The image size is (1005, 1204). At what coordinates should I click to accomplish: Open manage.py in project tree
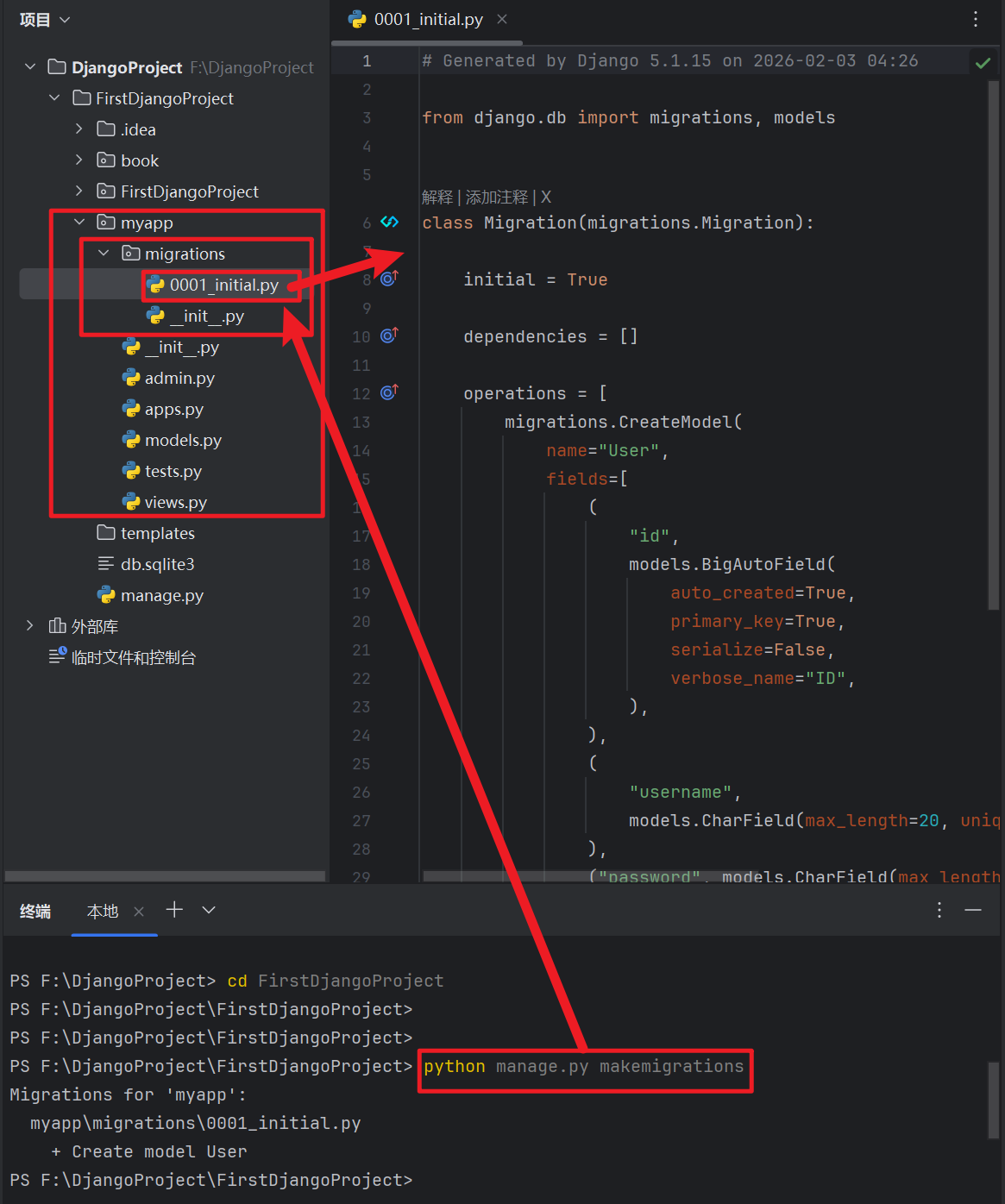tap(162, 595)
